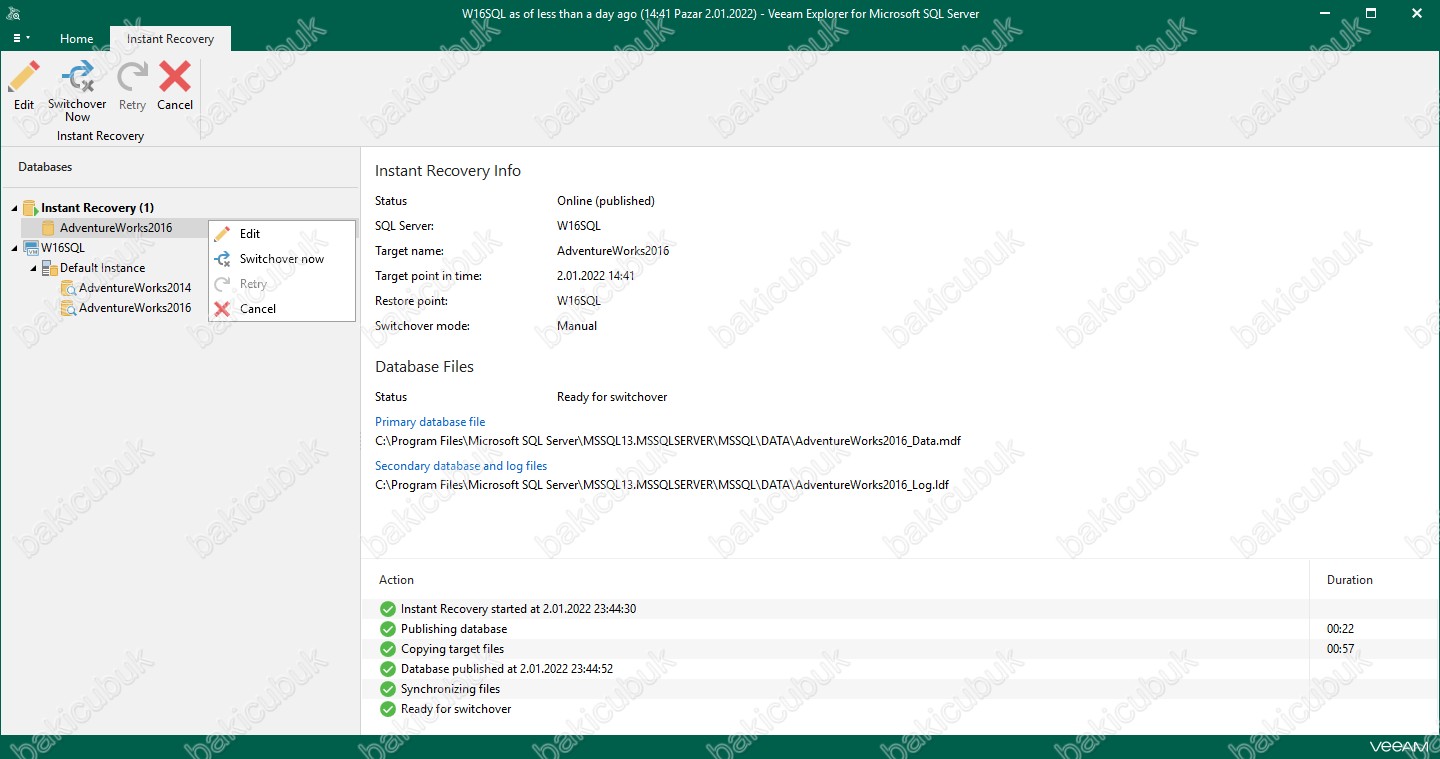Select the Instant Recovery tab
Image resolution: width=1440 pixels, height=759 pixels.
(x=170, y=39)
